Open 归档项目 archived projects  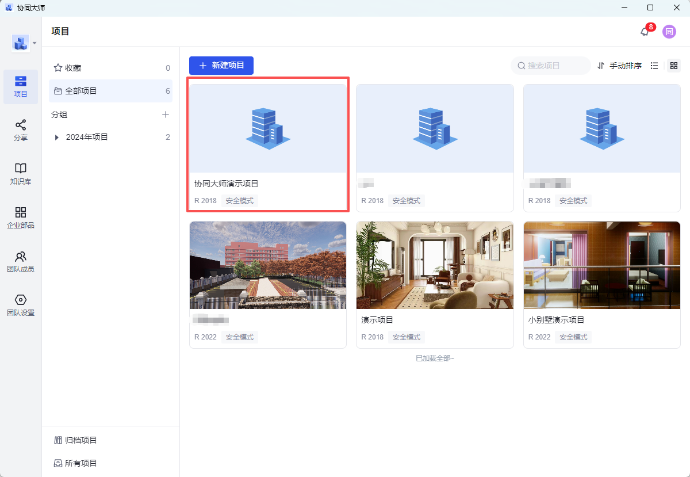point(80,440)
